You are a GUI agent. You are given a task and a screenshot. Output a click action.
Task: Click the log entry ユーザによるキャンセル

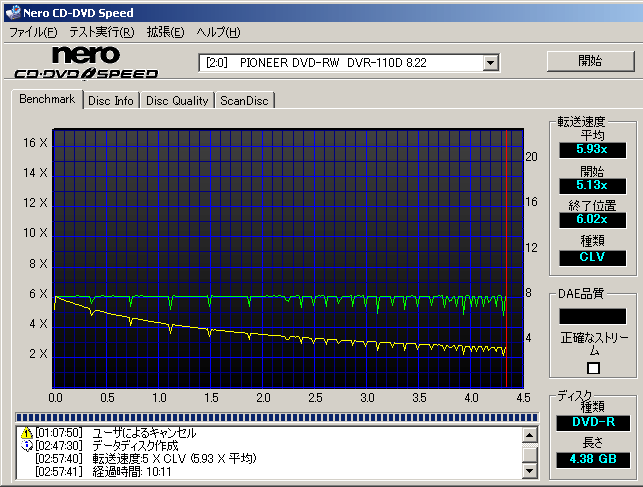(144, 433)
